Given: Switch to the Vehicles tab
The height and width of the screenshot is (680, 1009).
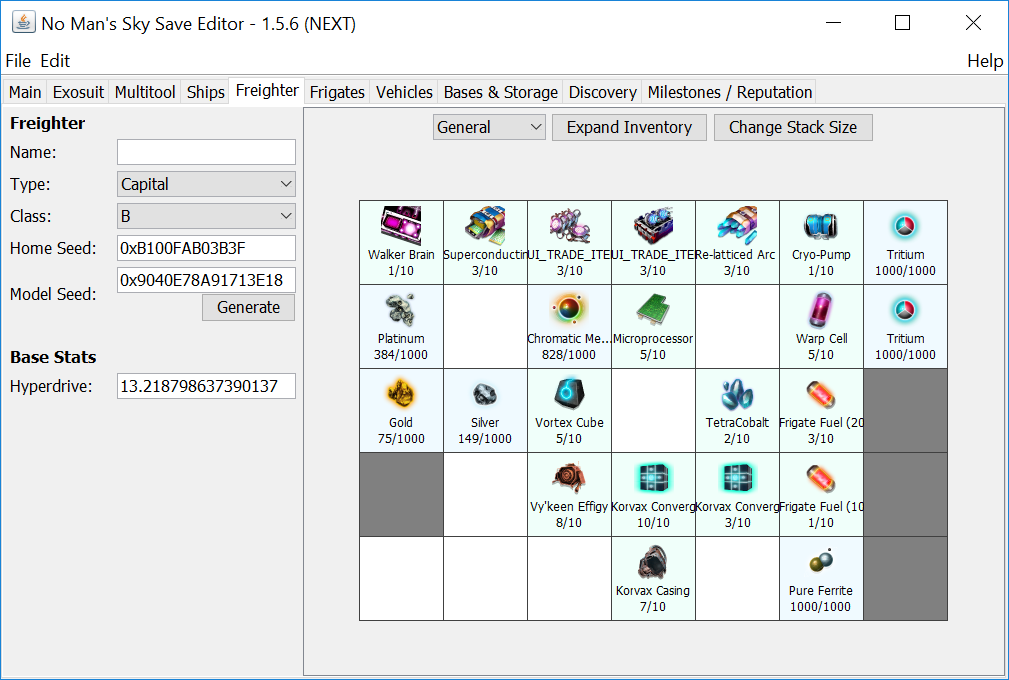Looking at the screenshot, I should 404,92.
